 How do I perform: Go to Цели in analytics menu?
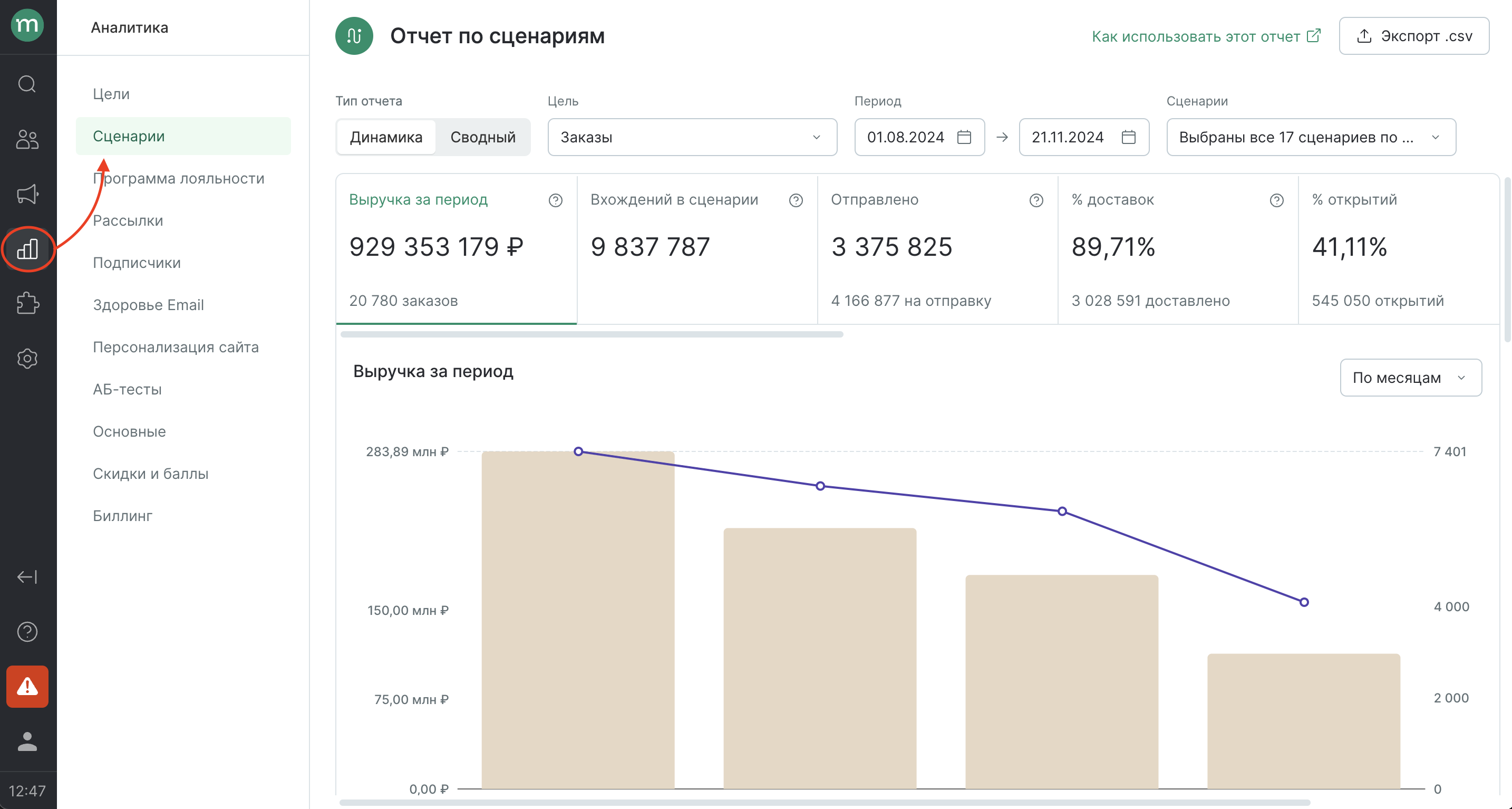111,94
